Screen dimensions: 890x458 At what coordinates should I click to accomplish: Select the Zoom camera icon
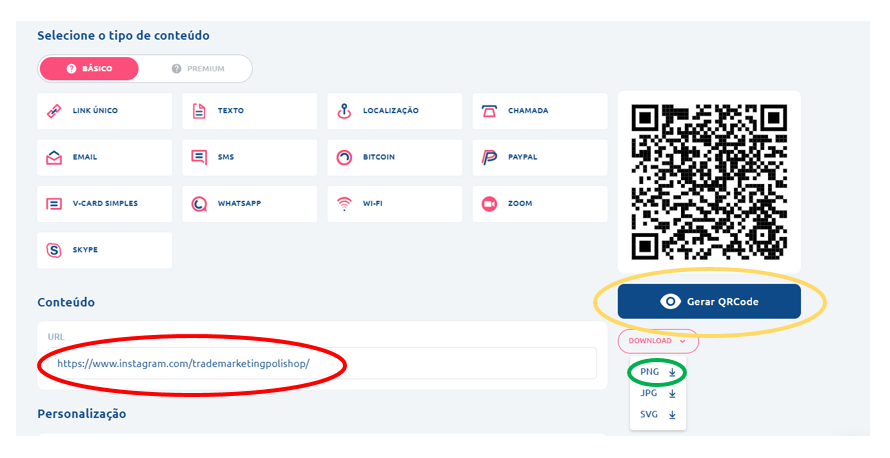tap(489, 204)
